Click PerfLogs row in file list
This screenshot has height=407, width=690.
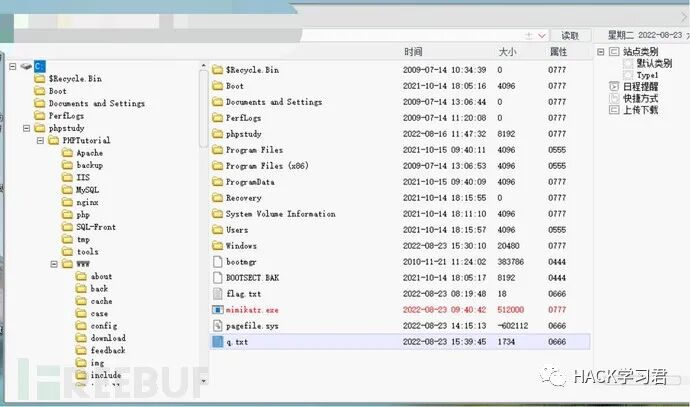coord(400,118)
